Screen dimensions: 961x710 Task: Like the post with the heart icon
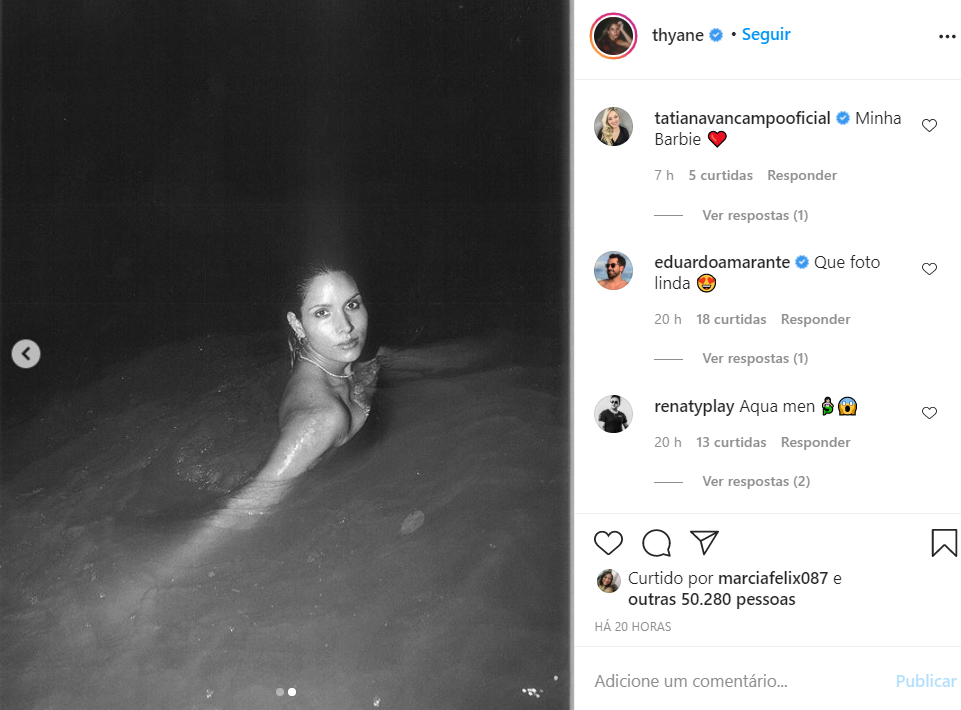[608, 543]
